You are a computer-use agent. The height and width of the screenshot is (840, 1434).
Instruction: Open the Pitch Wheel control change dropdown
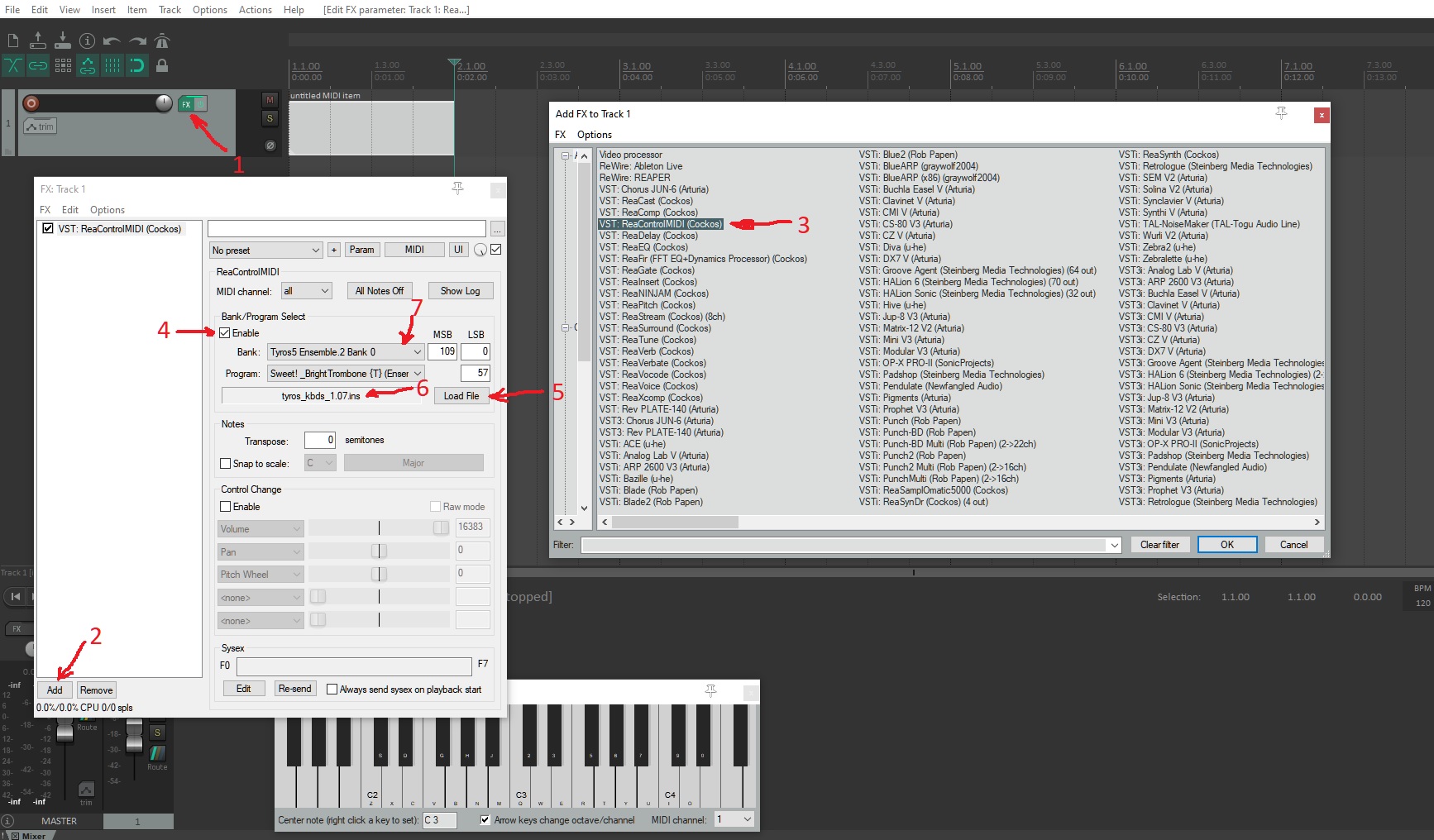click(261, 575)
